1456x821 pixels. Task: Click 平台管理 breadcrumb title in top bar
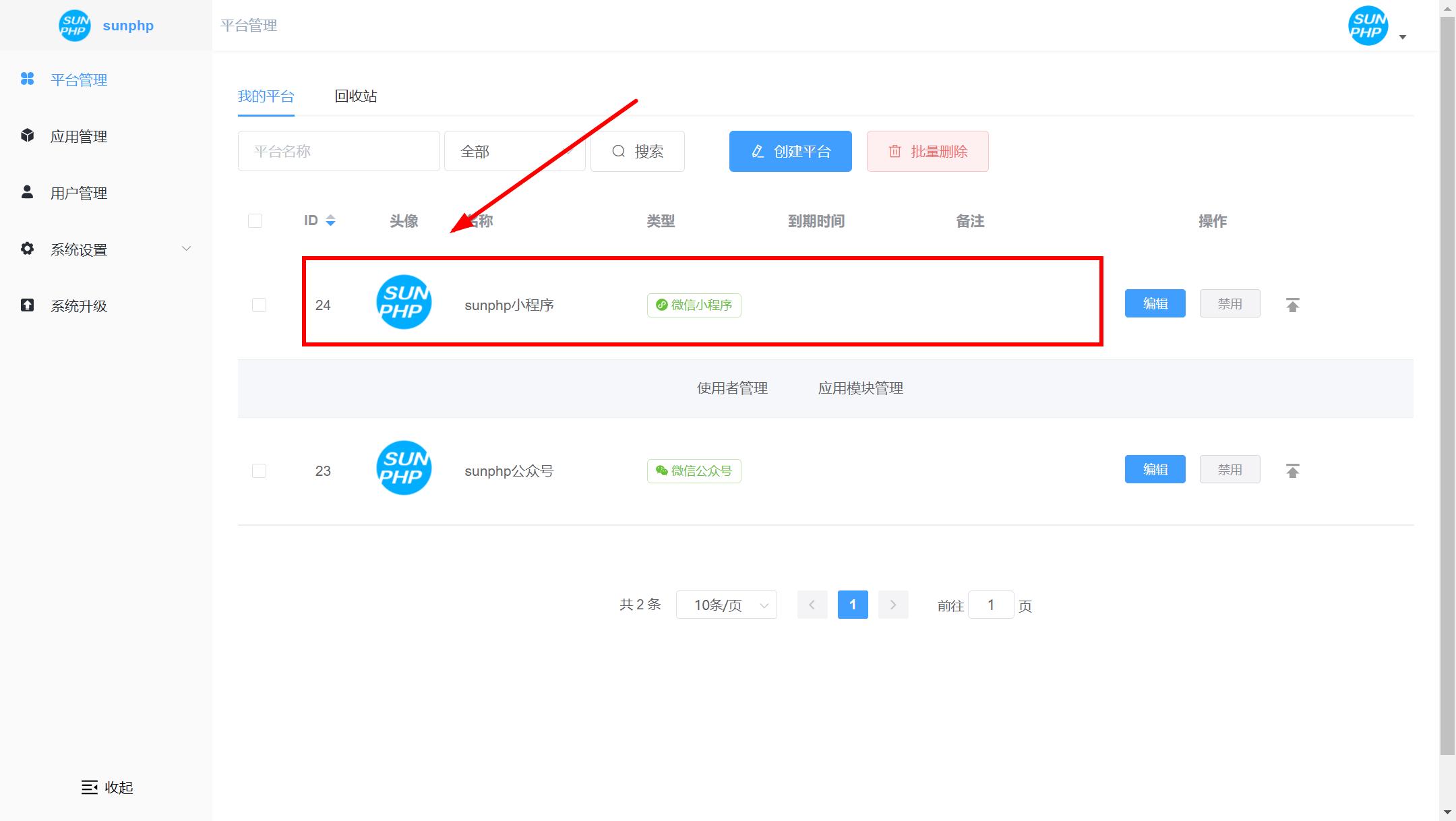pos(249,26)
